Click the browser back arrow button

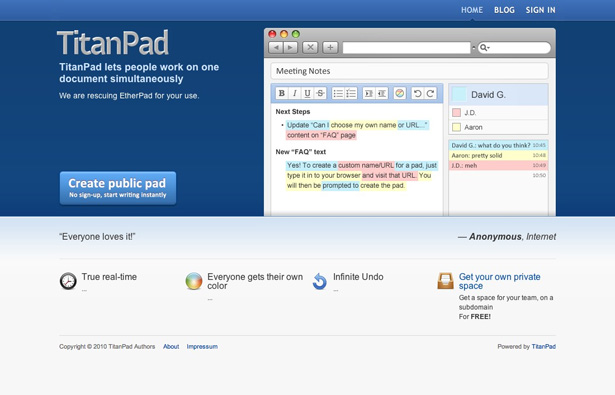[276, 47]
